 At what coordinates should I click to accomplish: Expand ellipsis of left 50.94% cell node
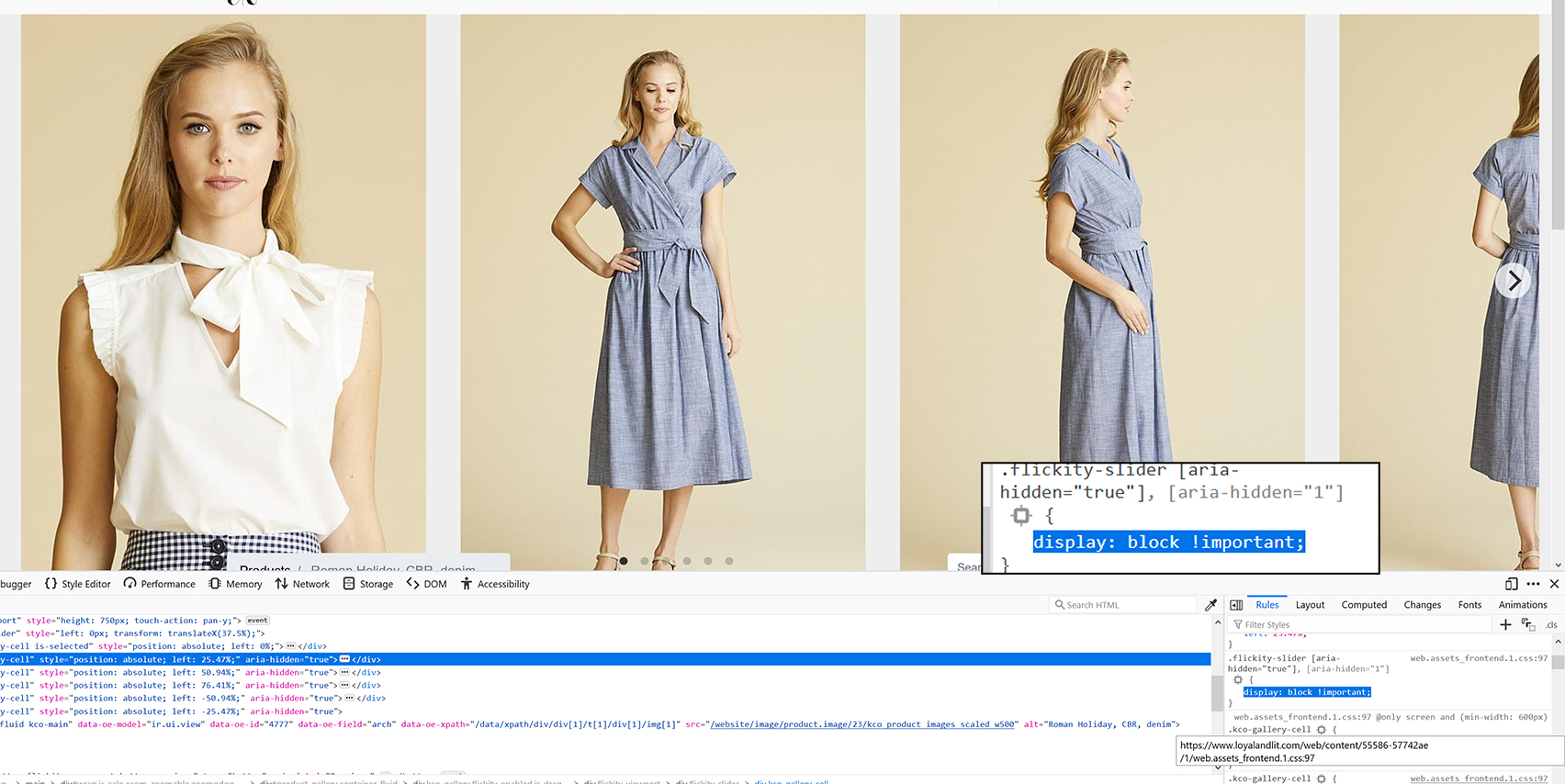[344, 672]
